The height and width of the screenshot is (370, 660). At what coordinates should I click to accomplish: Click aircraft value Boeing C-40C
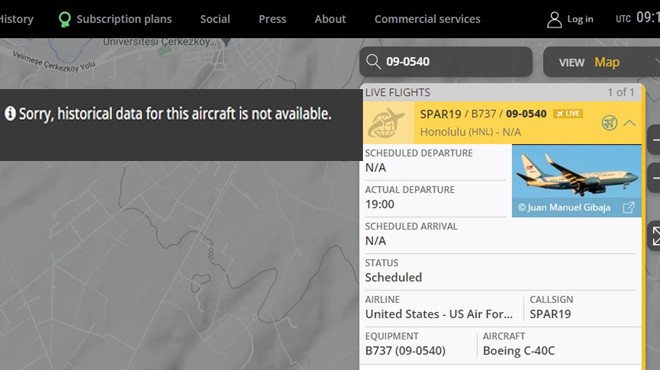[519, 351]
